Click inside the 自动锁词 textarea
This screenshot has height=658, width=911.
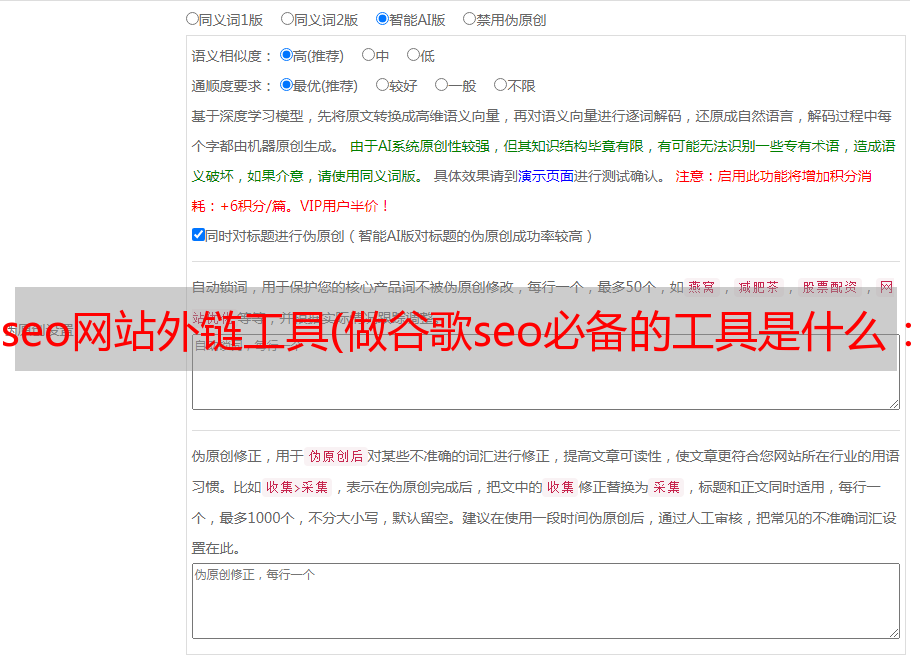coord(546,372)
